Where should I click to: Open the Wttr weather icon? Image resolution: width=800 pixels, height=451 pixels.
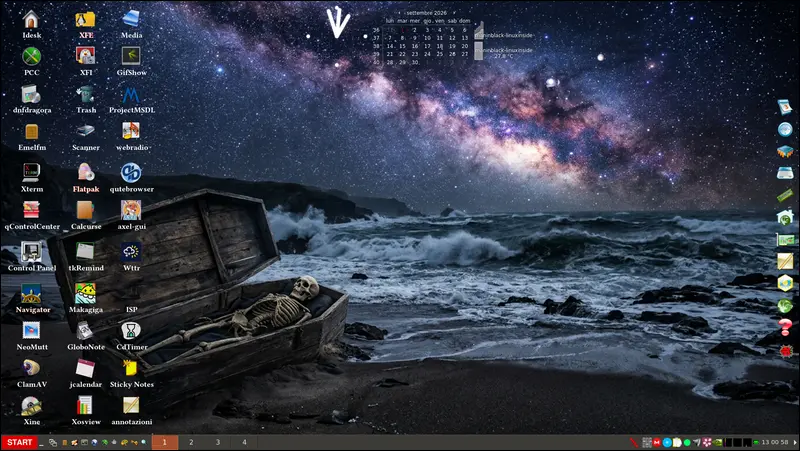(x=131, y=252)
